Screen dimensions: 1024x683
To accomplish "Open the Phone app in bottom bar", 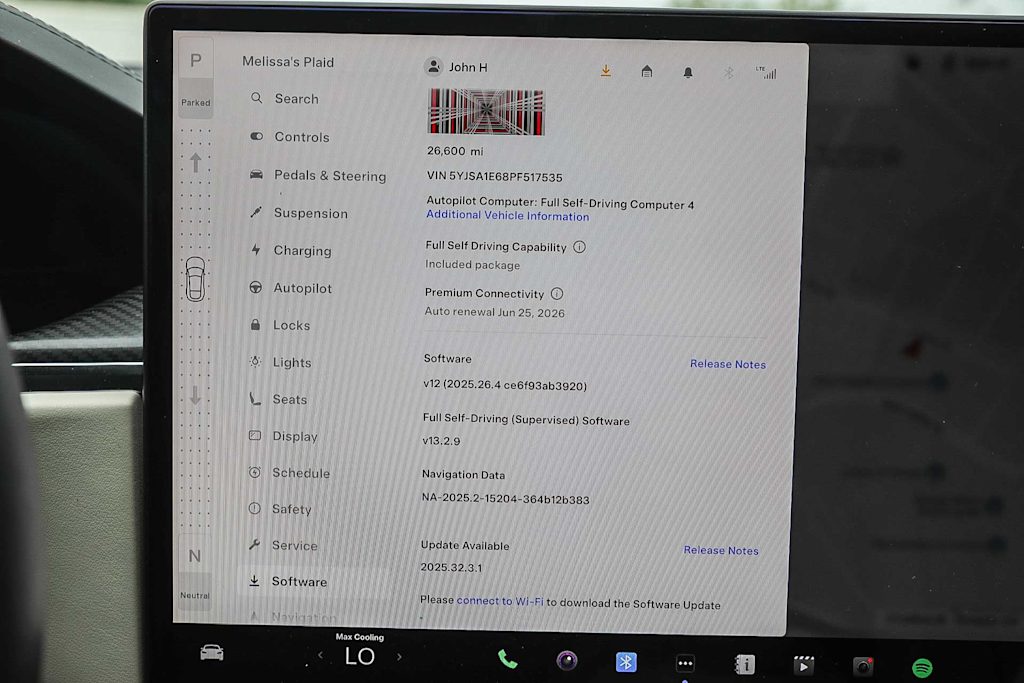I will 508,660.
